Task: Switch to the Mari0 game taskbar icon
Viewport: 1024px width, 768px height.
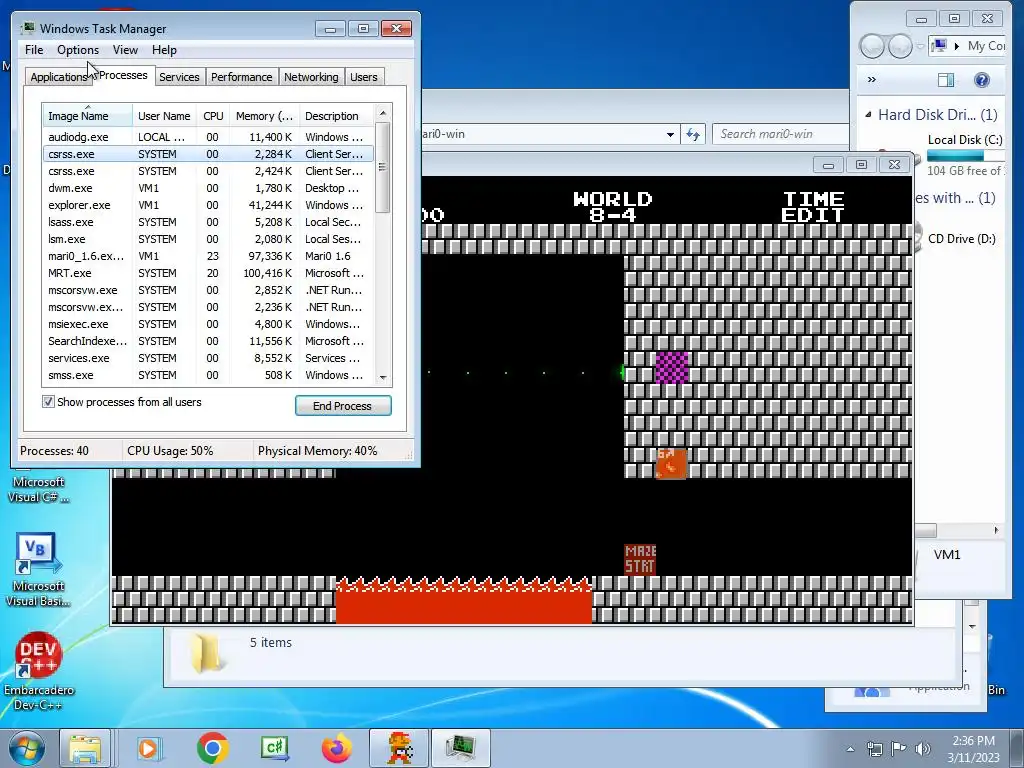Action: [399, 748]
